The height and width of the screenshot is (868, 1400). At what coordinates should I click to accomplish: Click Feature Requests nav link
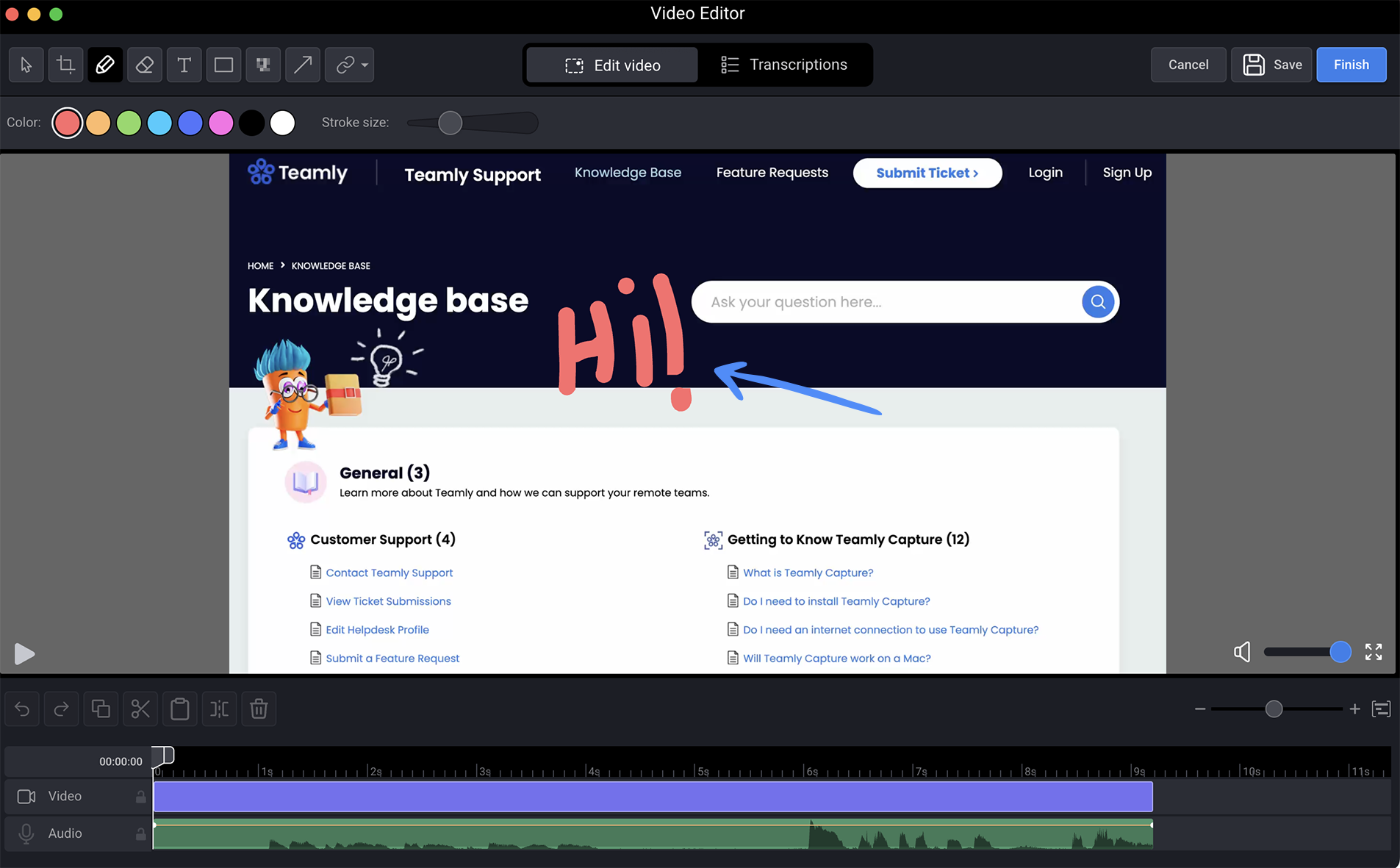772,173
